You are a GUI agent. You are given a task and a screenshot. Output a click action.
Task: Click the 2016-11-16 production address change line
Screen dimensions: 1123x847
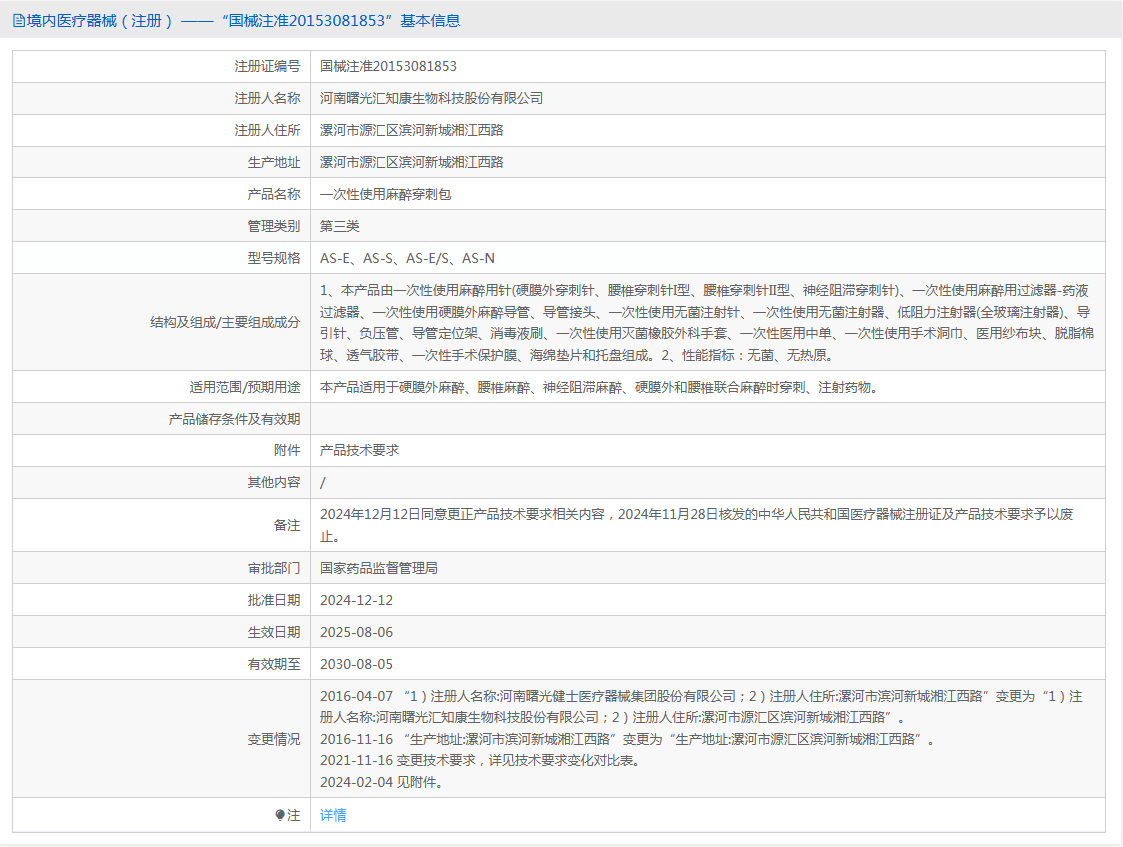627,739
